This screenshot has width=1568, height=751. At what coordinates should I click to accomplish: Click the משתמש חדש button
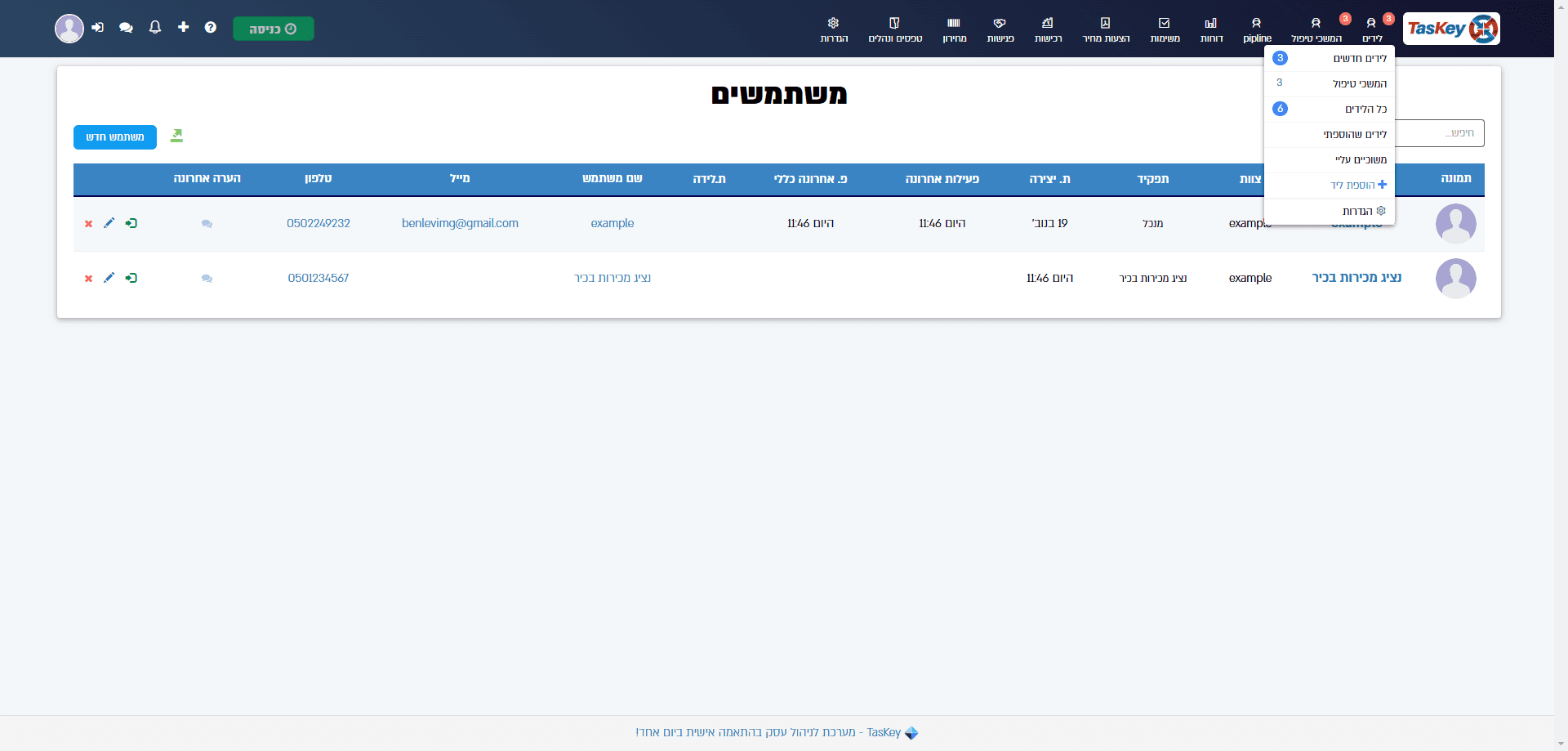tap(115, 137)
